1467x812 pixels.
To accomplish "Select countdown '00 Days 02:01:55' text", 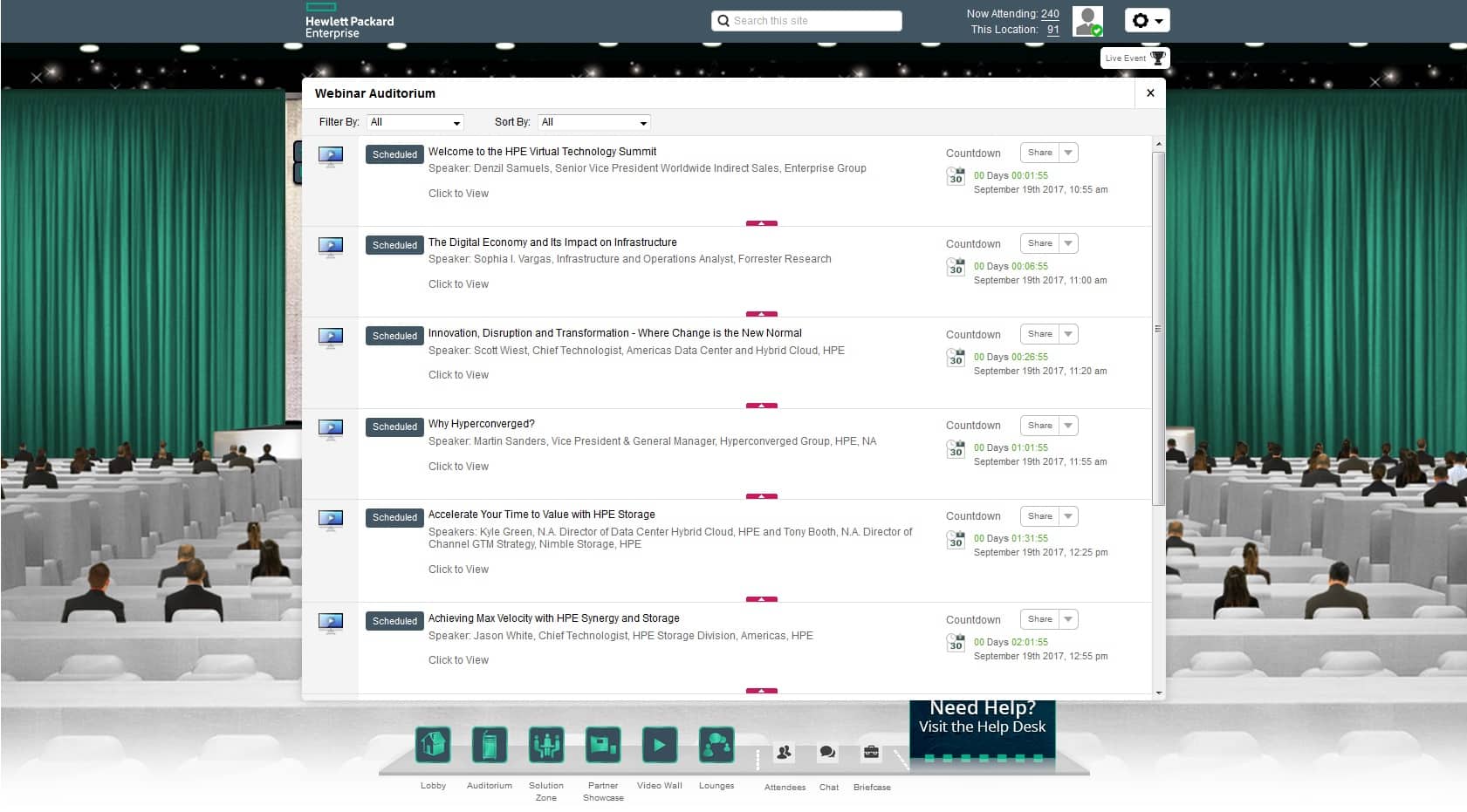I will 1011,642.
